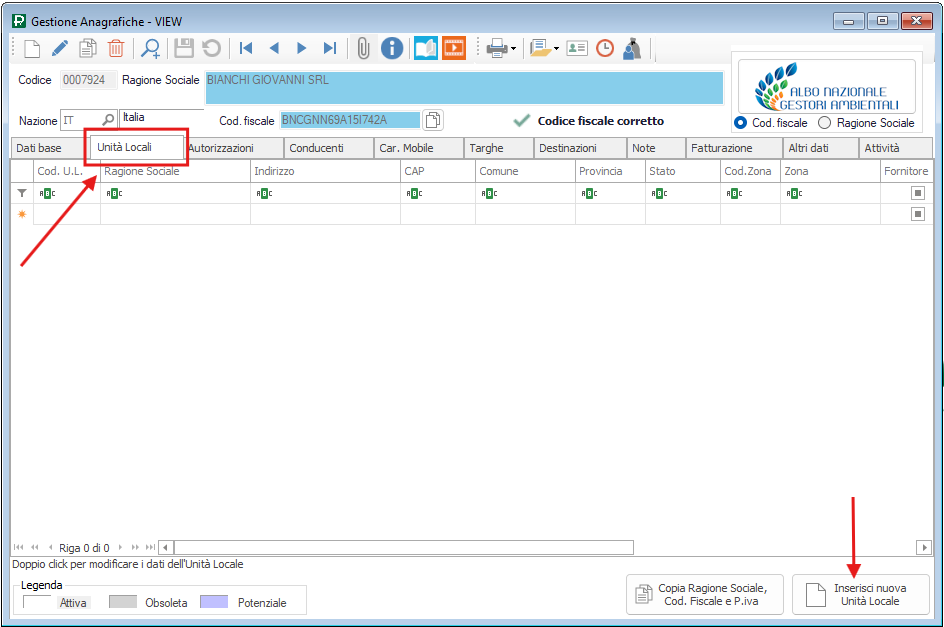Open Nazione lookup via magnifier

tap(108, 120)
